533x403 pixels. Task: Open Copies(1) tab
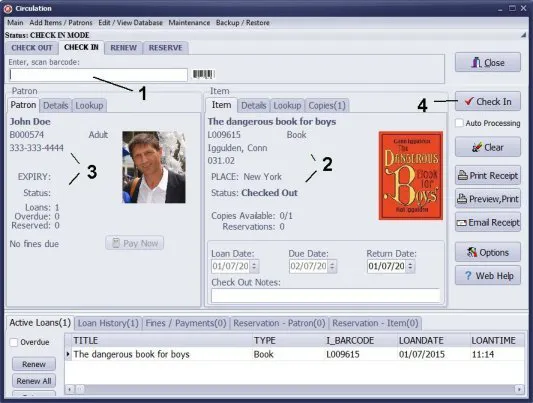coord(327,106)
